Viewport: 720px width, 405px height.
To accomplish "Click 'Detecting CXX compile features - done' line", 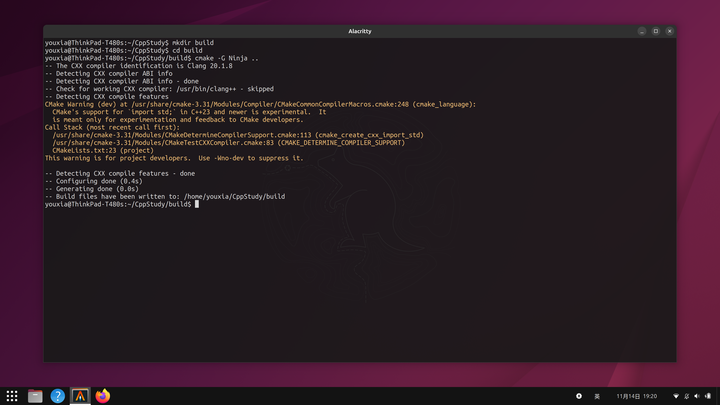I will click(x=120, y=174).
